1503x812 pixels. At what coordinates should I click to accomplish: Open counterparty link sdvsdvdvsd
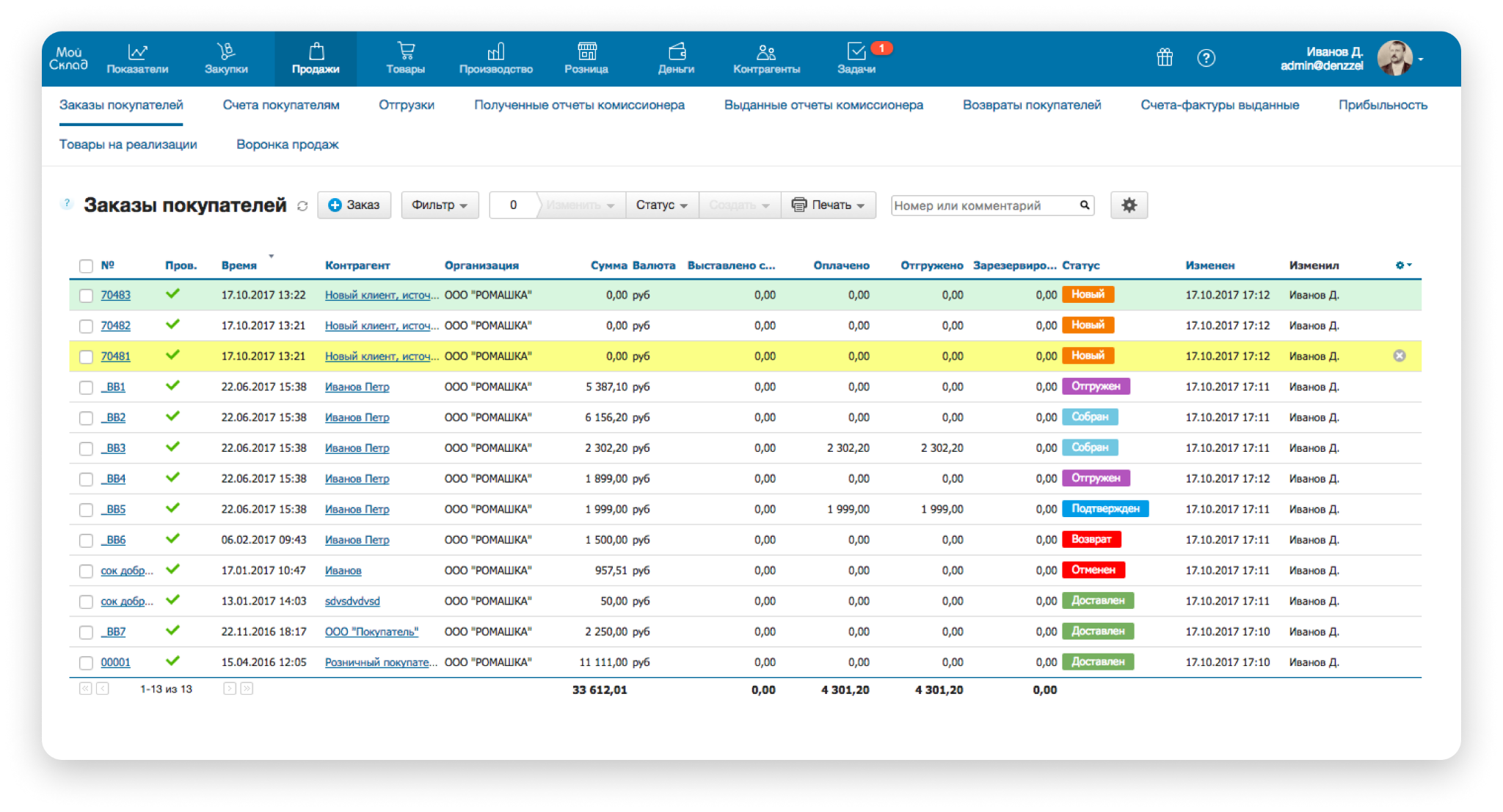352,601
